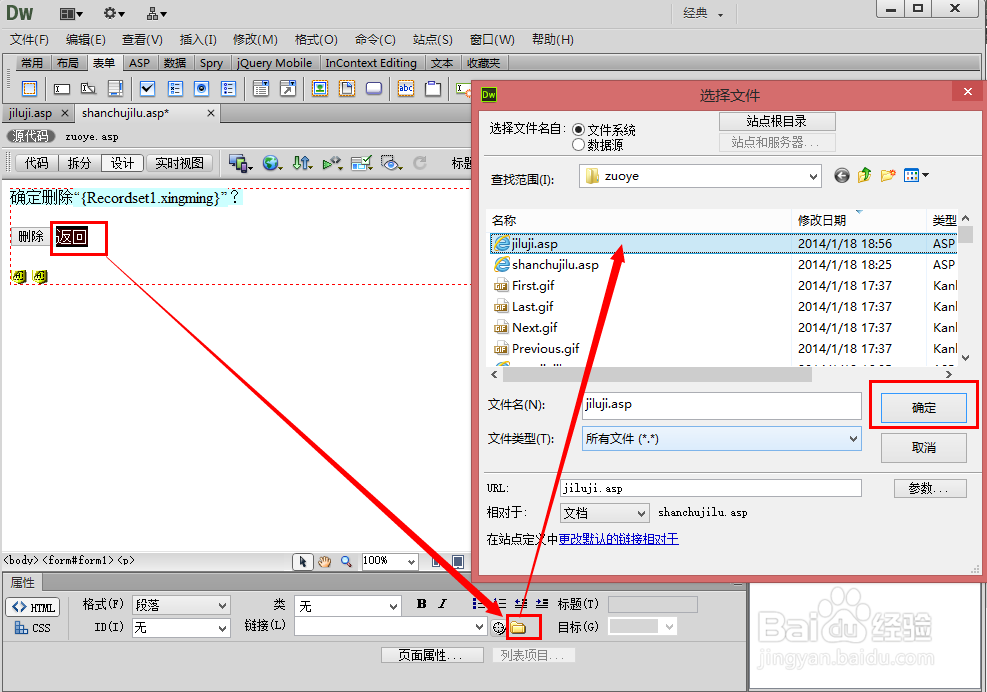The height and width of the screenshot is (692, 987).
Task: Insert a hidden field form object
Action: [x=88, y=89]
